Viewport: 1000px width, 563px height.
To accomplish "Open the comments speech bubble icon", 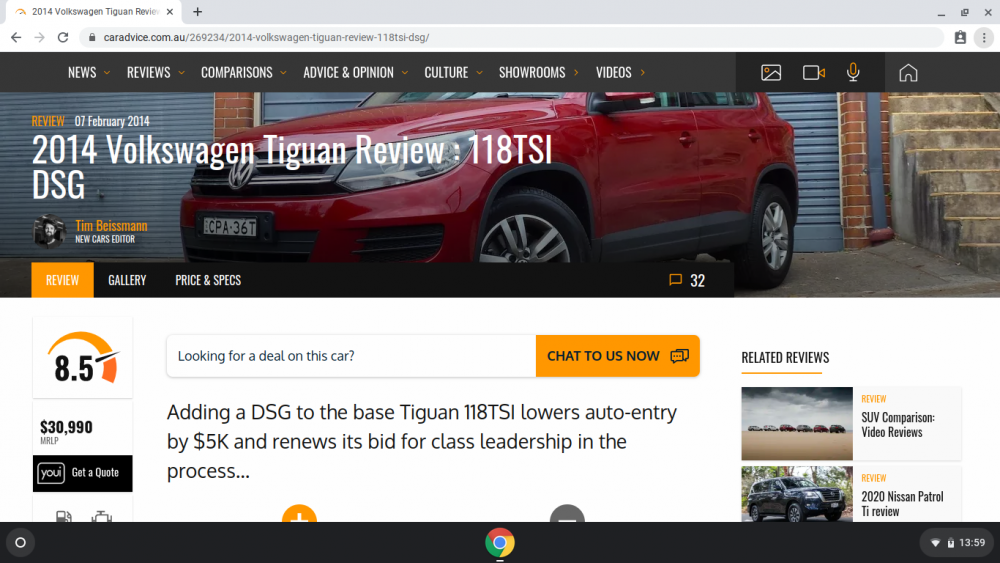I will [x=675, y=280].
